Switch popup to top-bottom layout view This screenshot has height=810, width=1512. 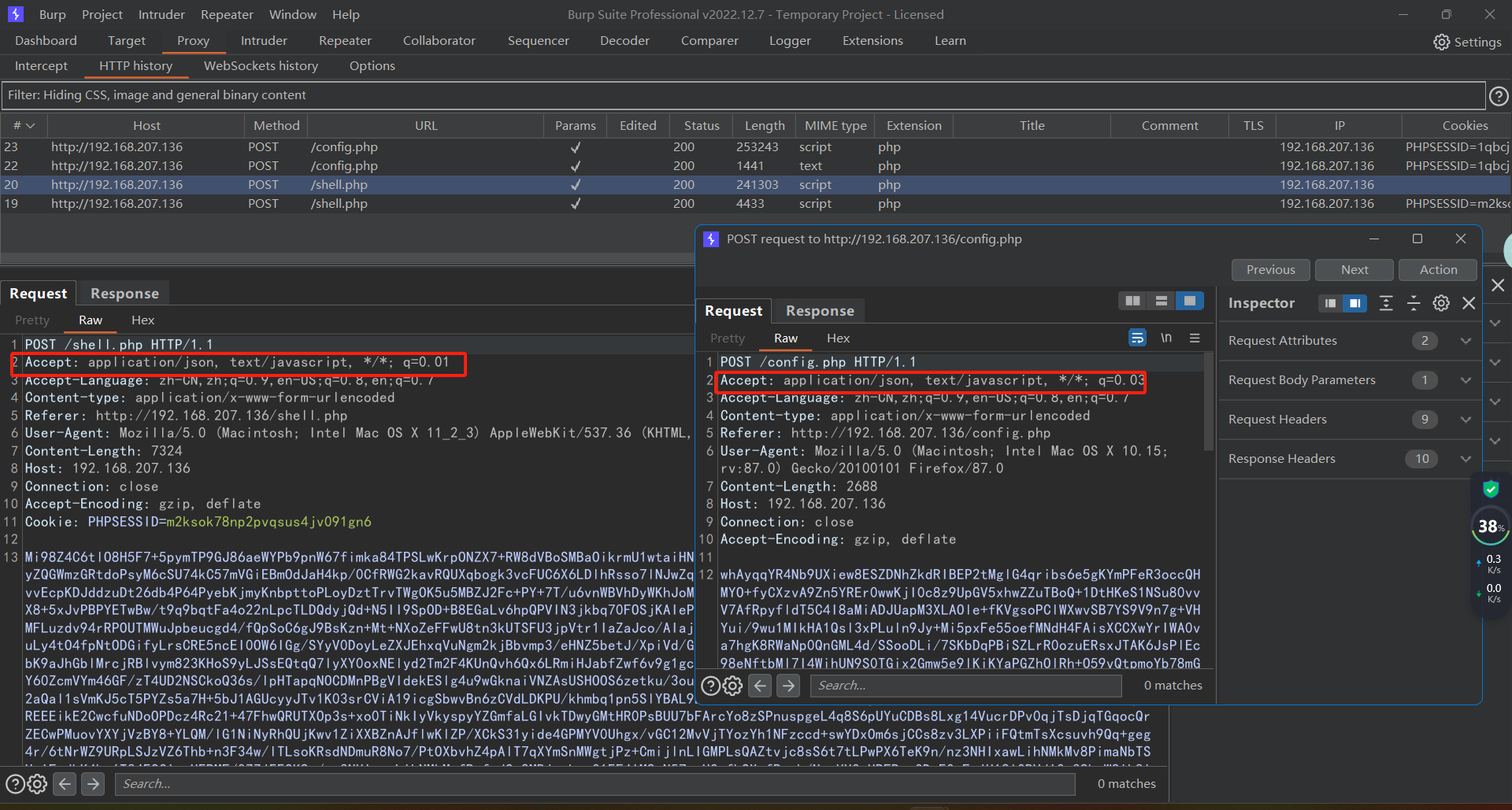[1161, 301]
